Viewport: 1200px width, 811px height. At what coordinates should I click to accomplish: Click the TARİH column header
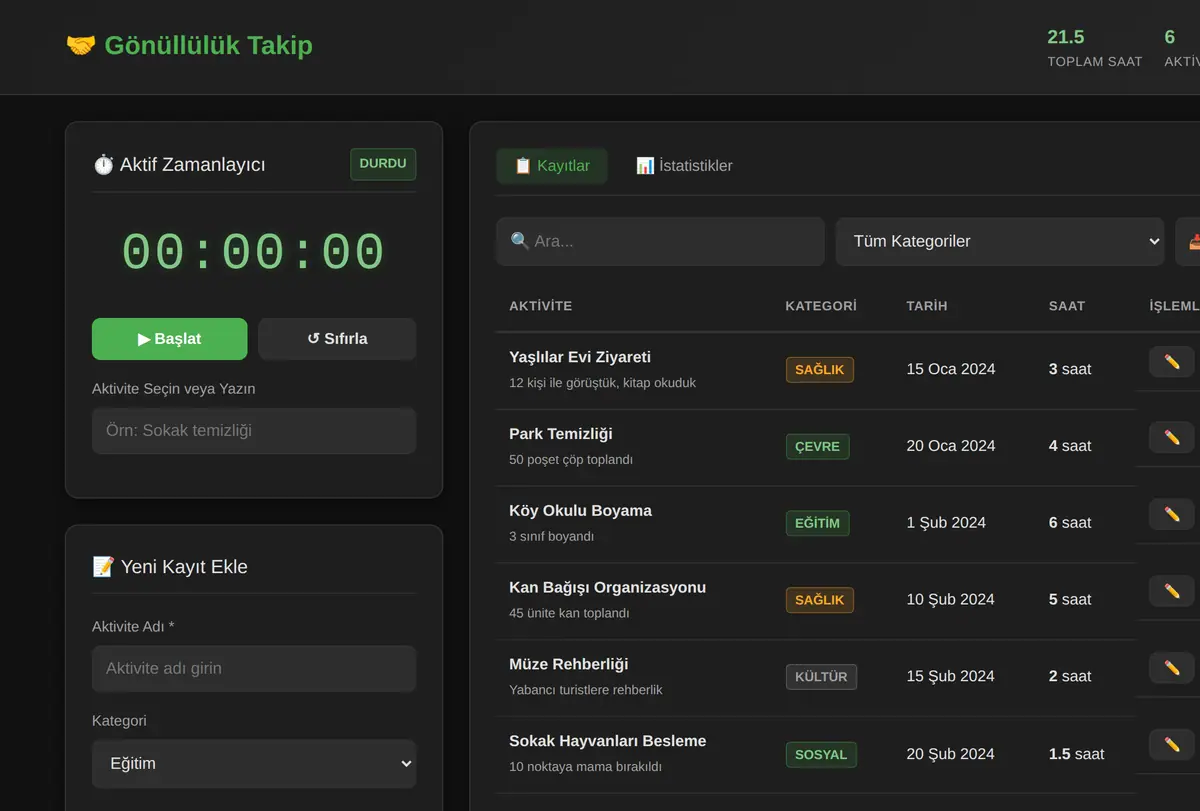click(x=927, y=306)
